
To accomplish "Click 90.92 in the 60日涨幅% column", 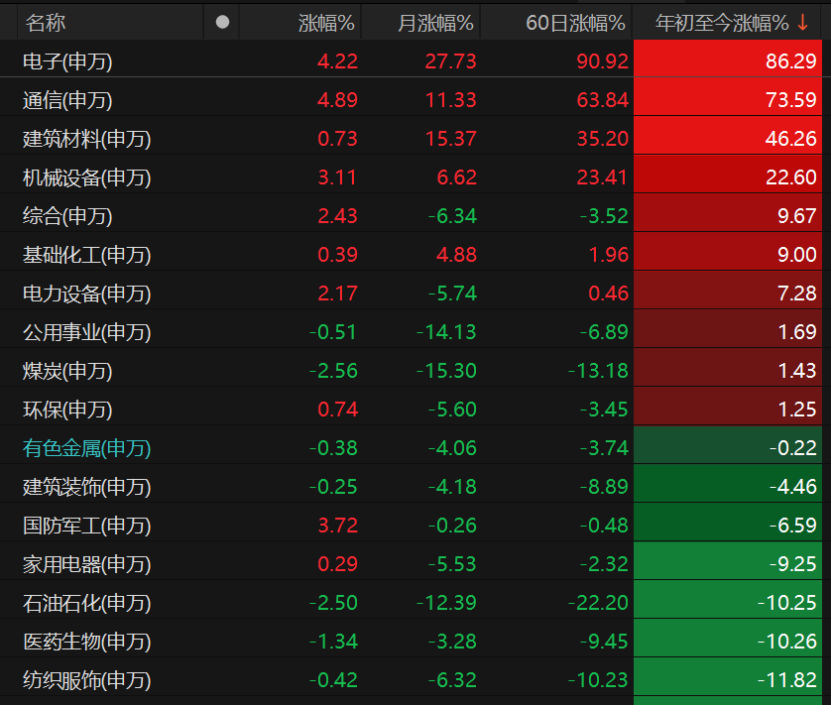I will coord(602,61).
